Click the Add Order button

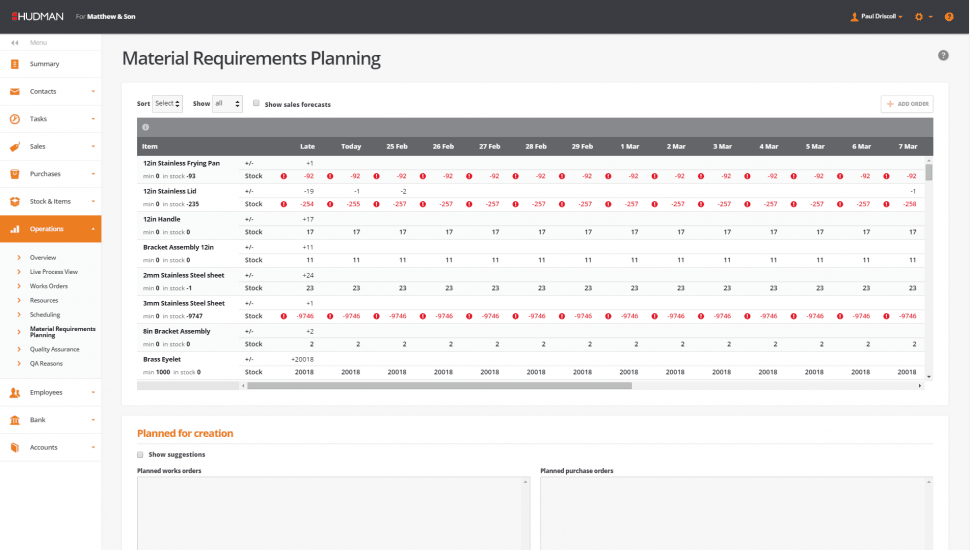[907, 104]
